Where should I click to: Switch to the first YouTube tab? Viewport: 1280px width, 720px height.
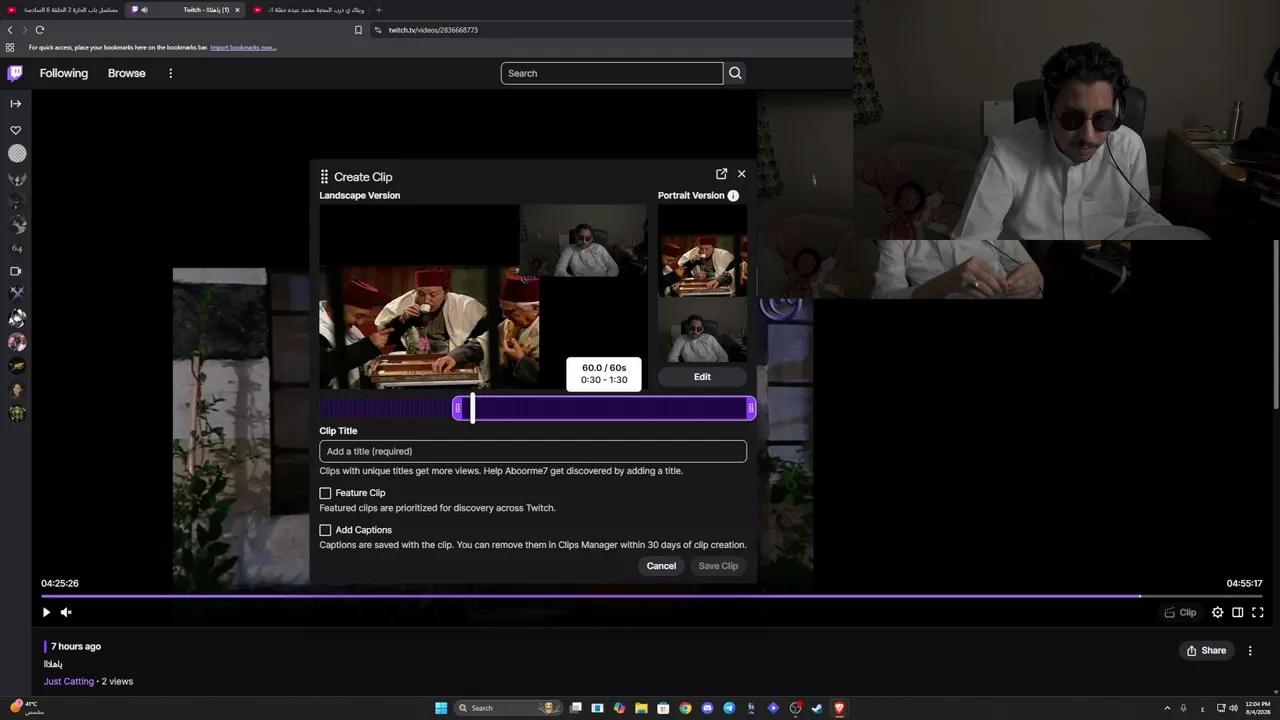64,10
